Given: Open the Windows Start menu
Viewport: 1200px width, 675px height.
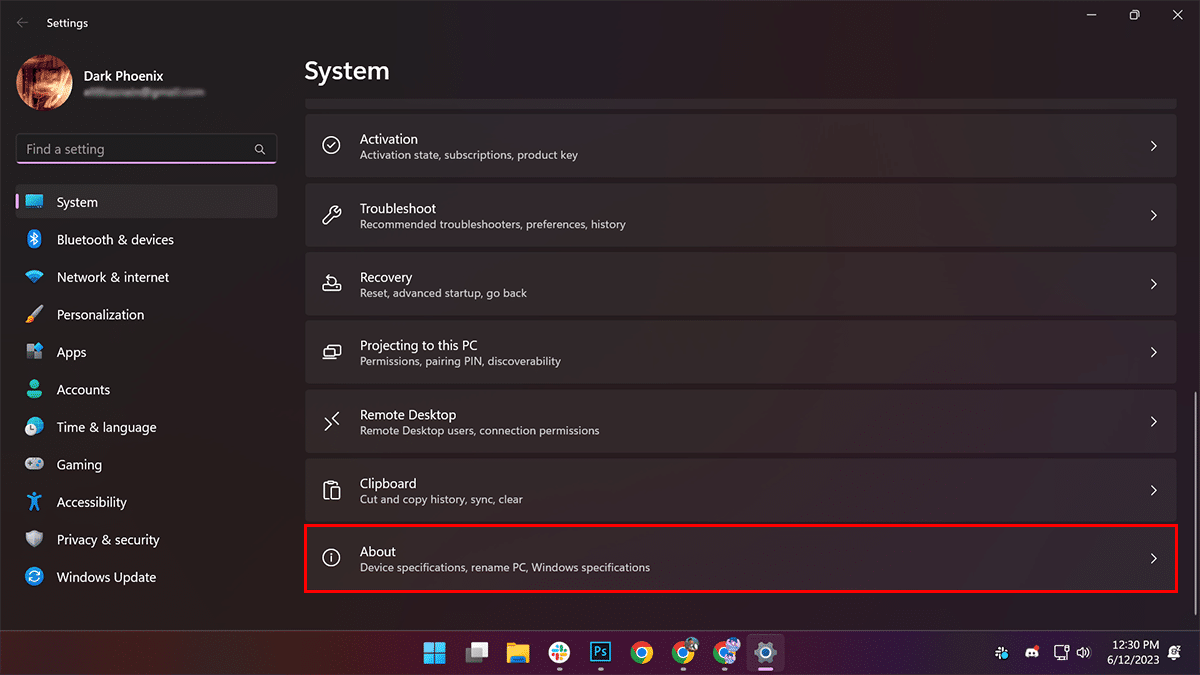Looking at the screenshot, I should [435, 652].
